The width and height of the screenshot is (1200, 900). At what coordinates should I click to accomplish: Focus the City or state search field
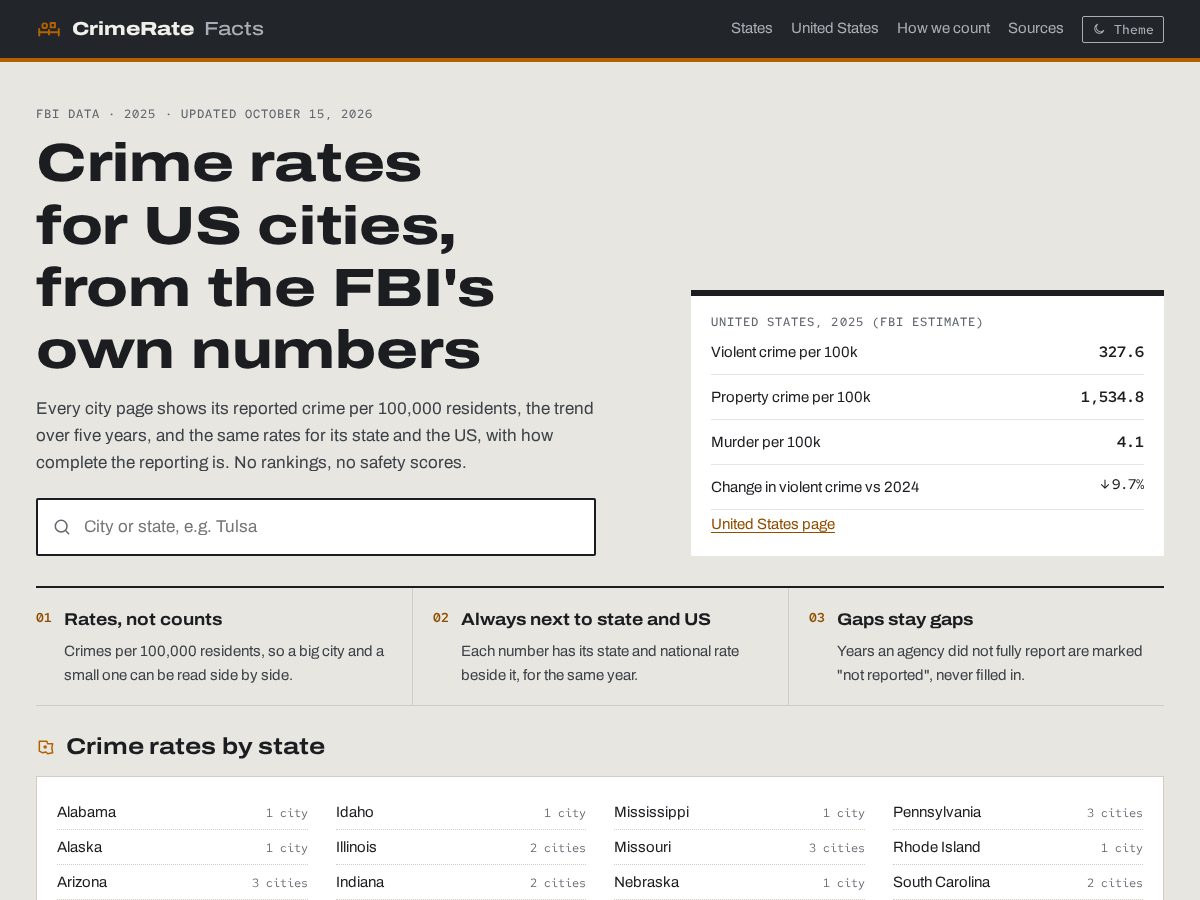click(316, 527)
